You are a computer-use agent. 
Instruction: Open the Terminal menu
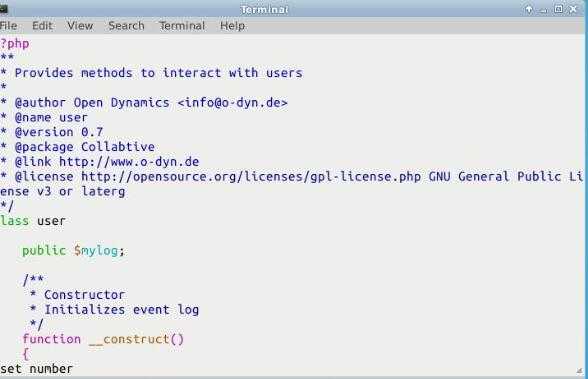coord(182,26)
